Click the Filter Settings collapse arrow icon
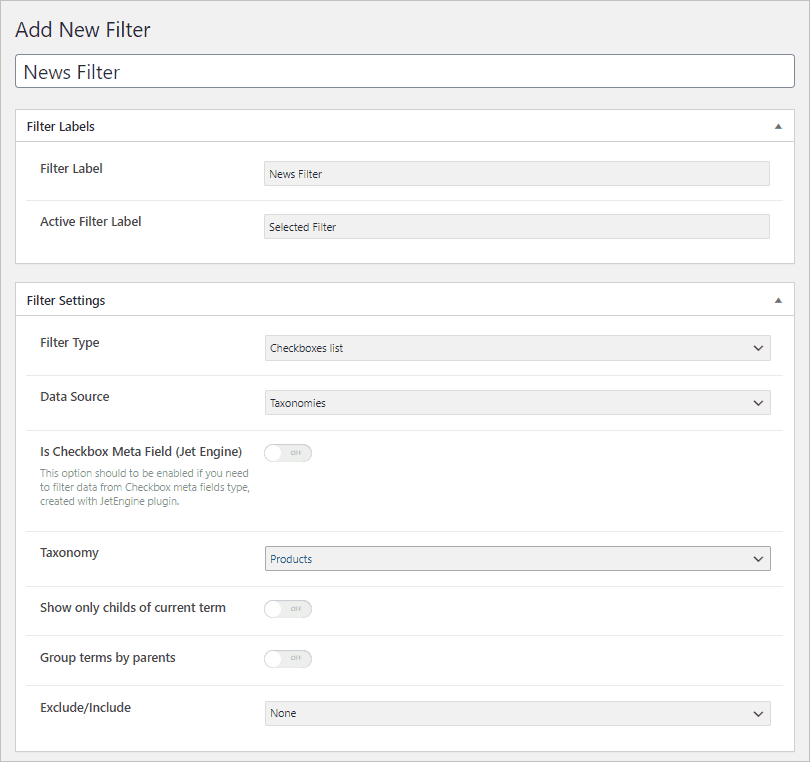 click(779, 300)
